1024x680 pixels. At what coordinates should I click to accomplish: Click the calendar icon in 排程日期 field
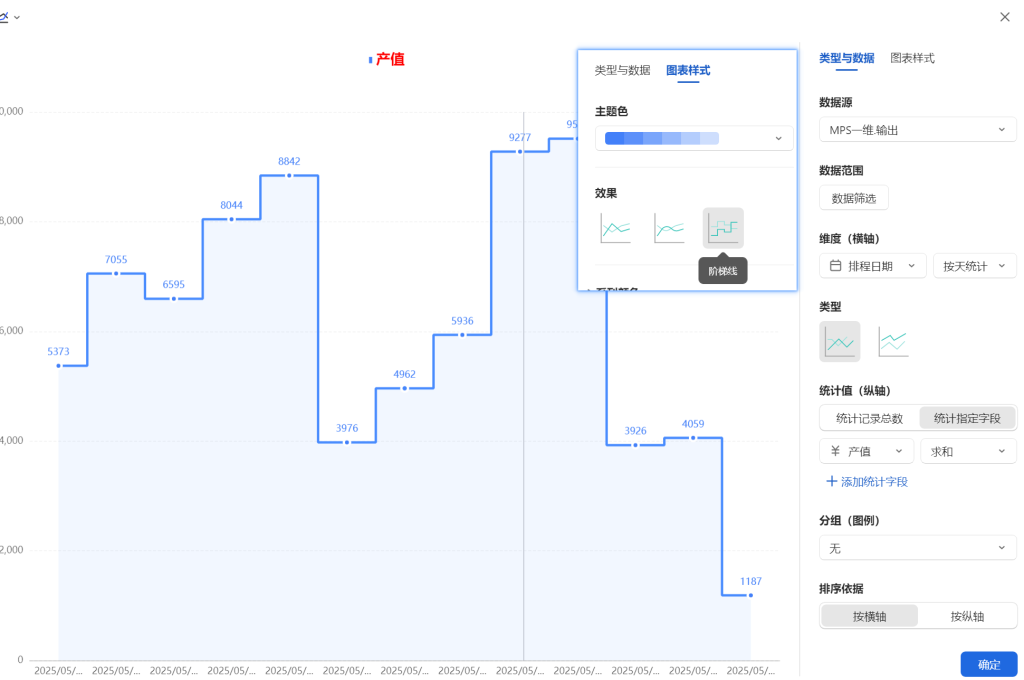click(x=835, y=266)
